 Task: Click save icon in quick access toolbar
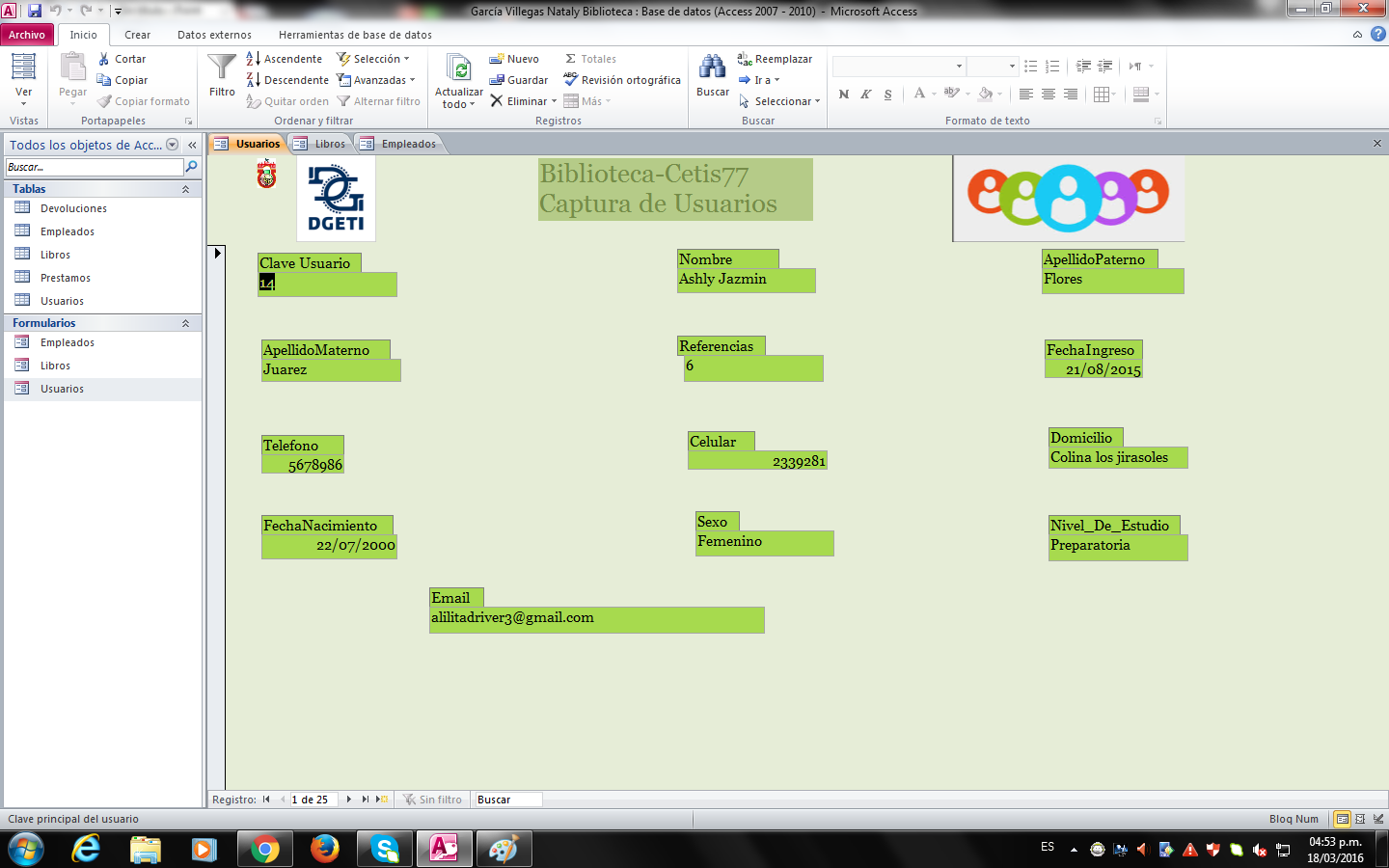click(x=35, y=11)
